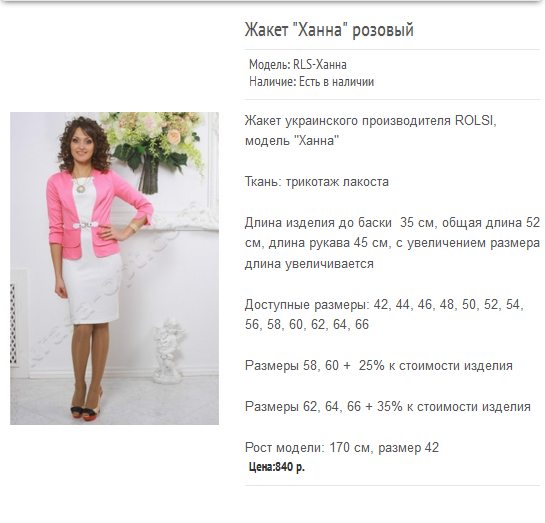
Task: Click the product length description paragraph
Action: (x=392, y=243)
